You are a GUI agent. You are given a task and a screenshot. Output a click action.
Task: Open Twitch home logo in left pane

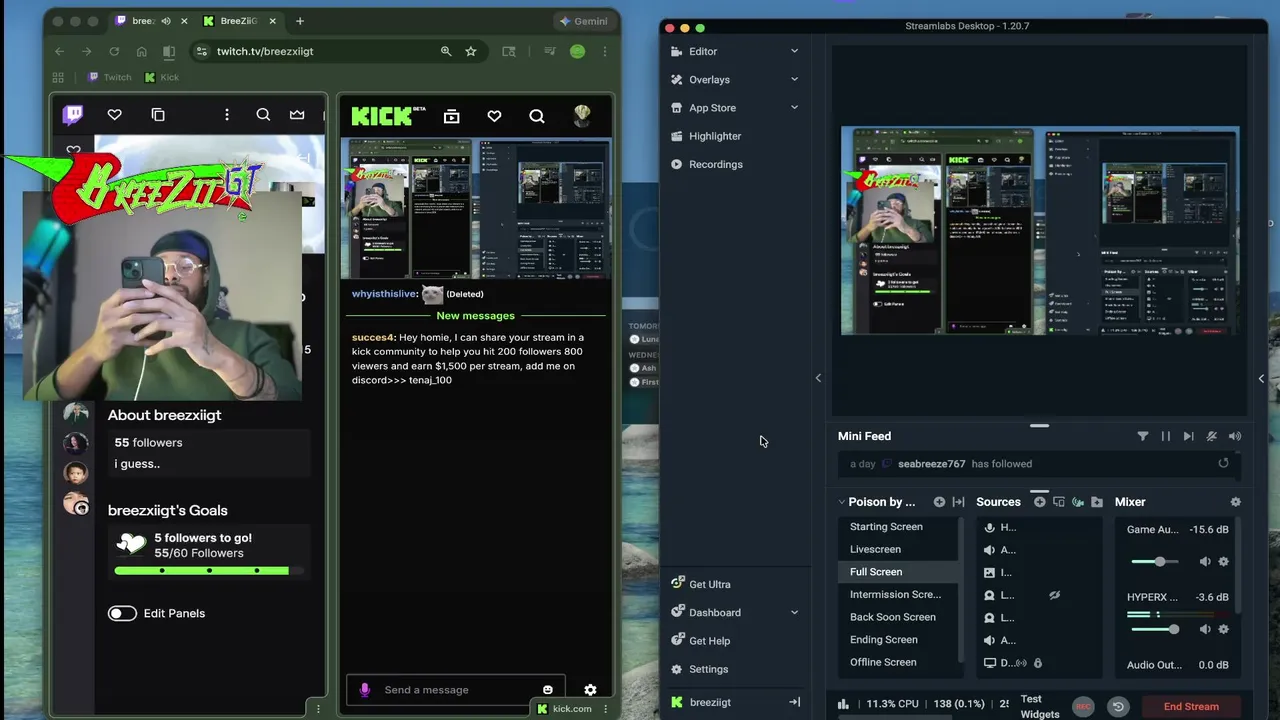pos(73,115)
